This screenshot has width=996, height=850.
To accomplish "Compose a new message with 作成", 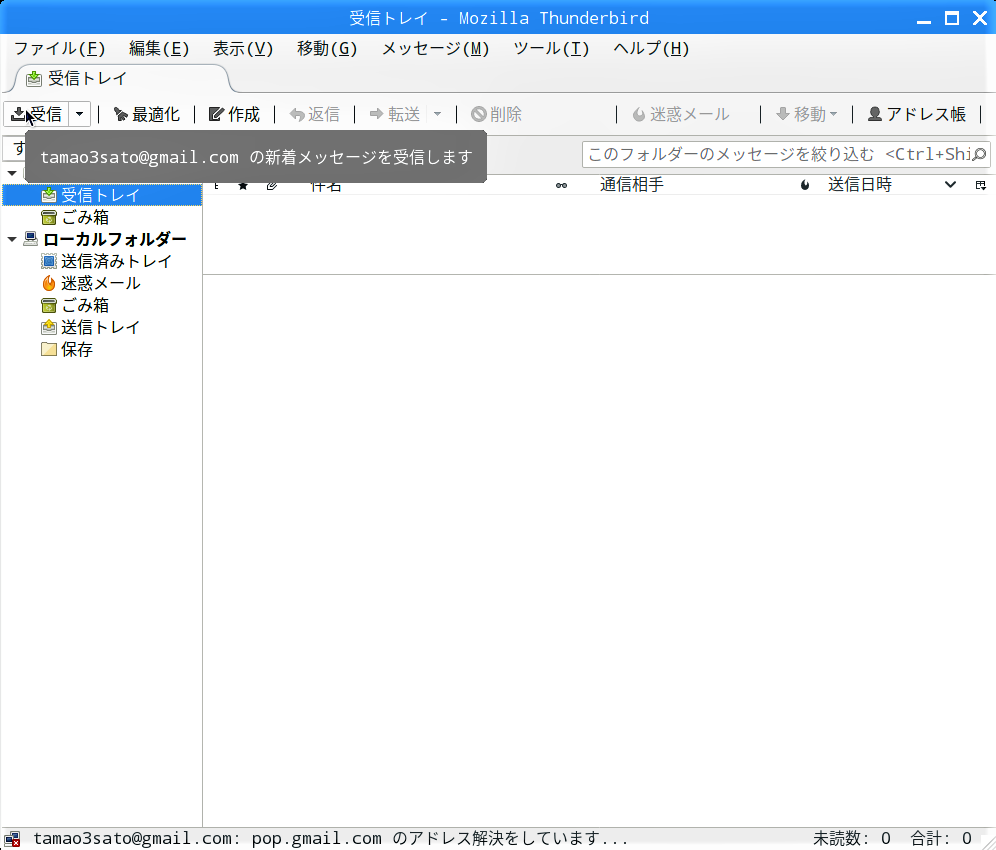I will [234, 114].
